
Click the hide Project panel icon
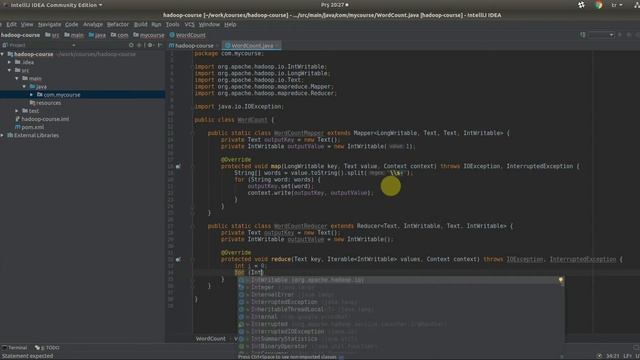point(160,45)
